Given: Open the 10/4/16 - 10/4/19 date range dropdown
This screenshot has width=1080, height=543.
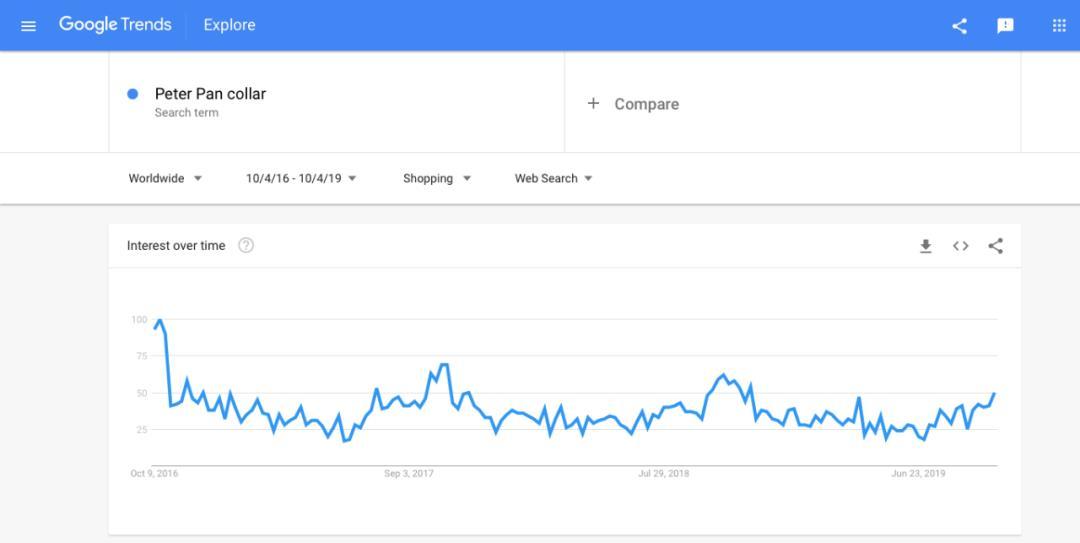Looking at the screenshot, I should 301,178.
